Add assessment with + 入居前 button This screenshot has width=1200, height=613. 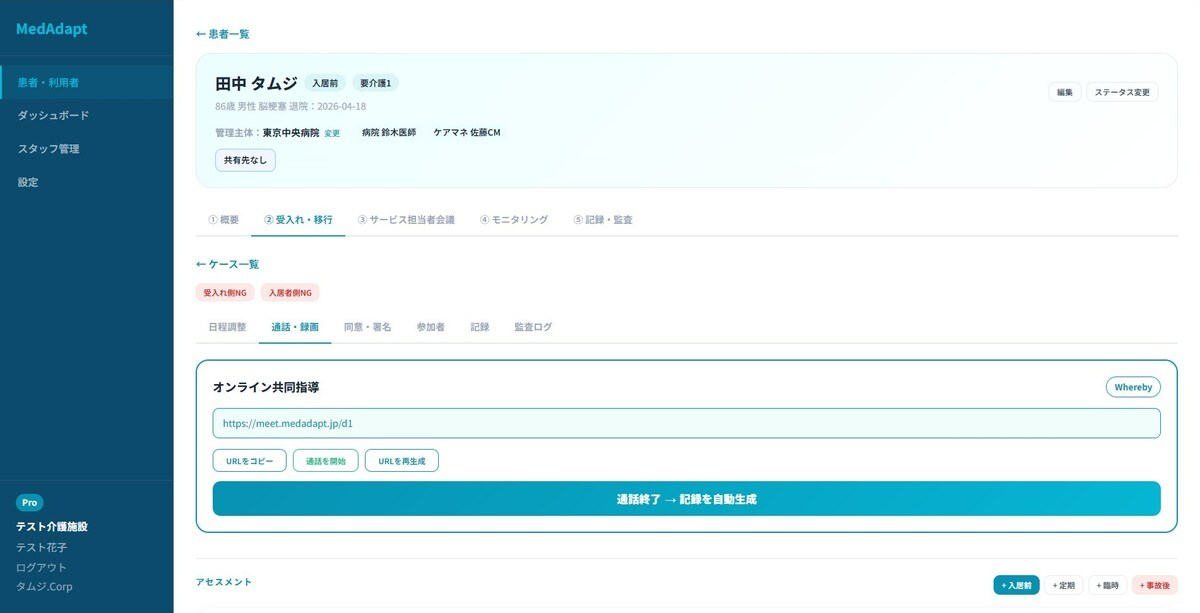[1017, 585]
